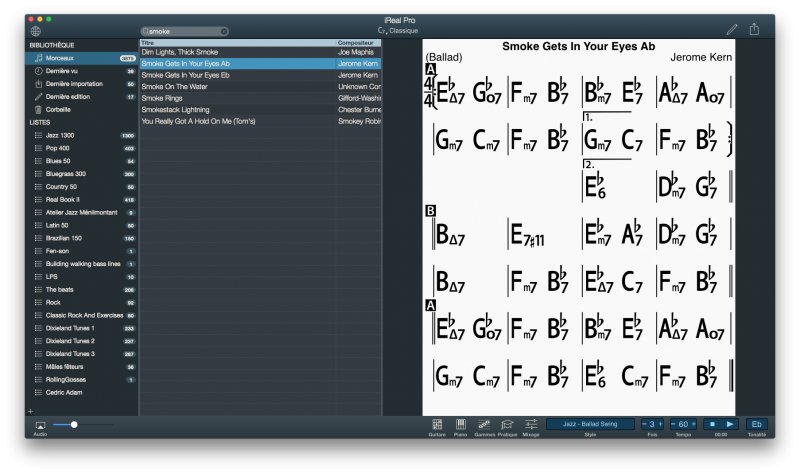
Task: Select the Smoke Rings song
Action: (261, 98)
